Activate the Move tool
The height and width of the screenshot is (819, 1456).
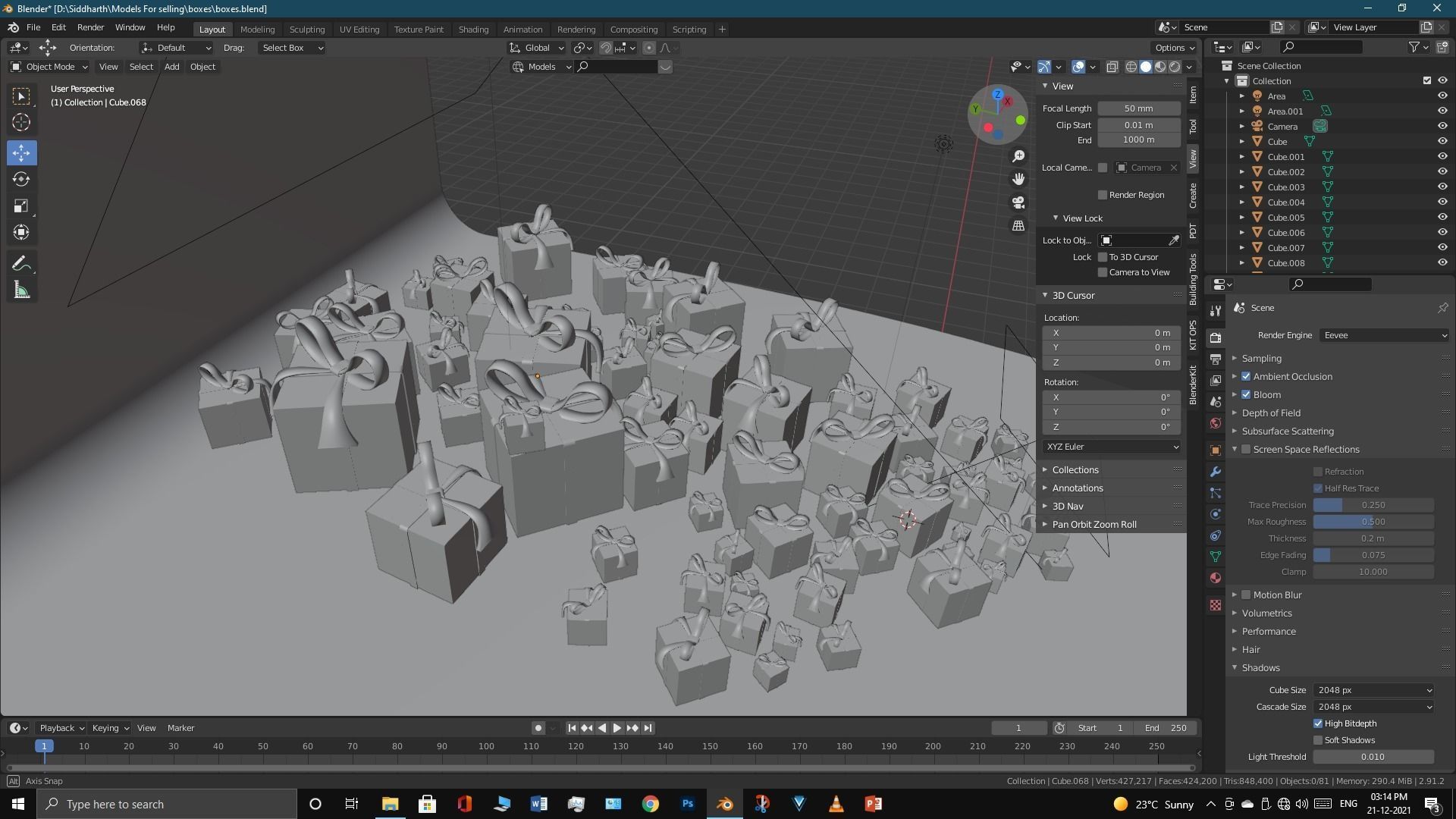pos(21,153)
